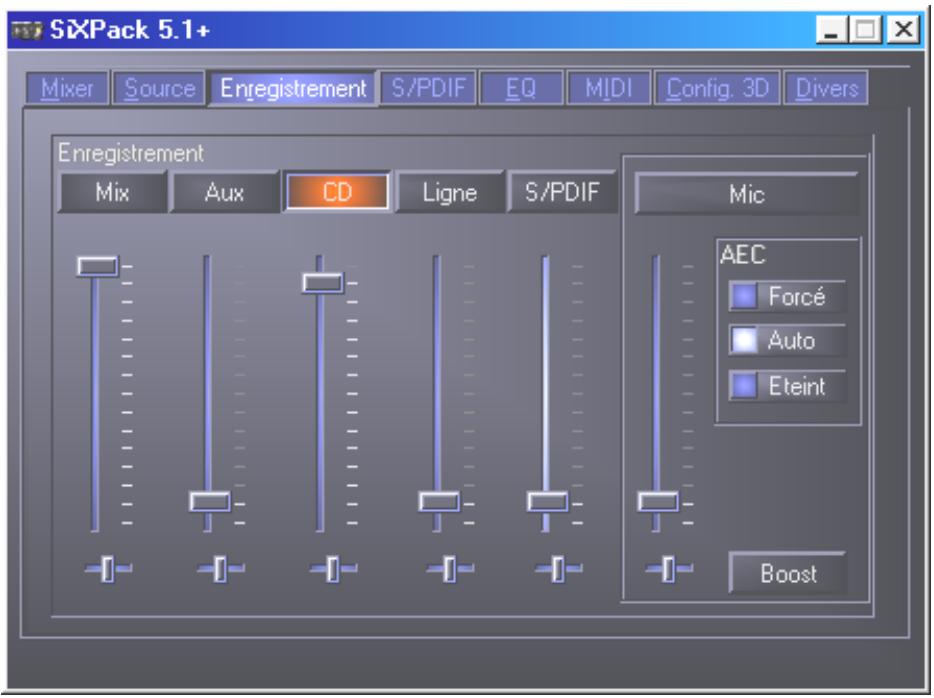The image size is (934, 698).
Task: Enable the AEC Forcé option
Action: point(787,296)
